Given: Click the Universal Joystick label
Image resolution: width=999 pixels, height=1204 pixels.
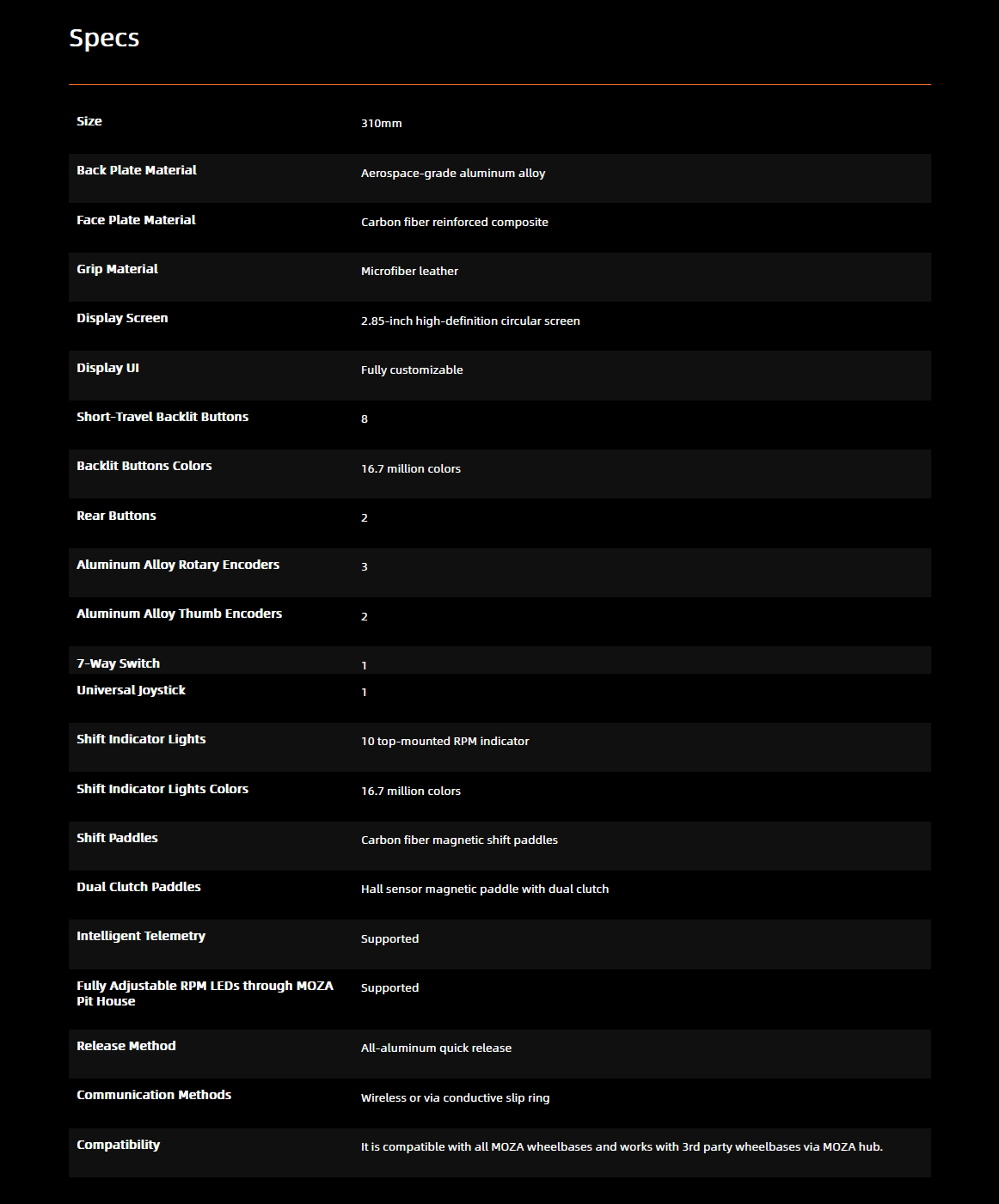Looking at the screenshot, I should click(x=131, y=690).
